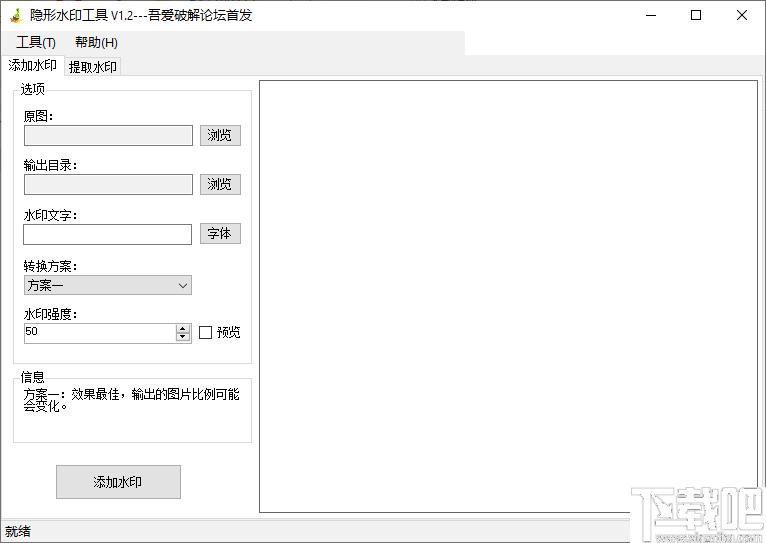766x543 pixels.
Task: Click the 输出目录 path field
Action: click(x=108, y=185)
